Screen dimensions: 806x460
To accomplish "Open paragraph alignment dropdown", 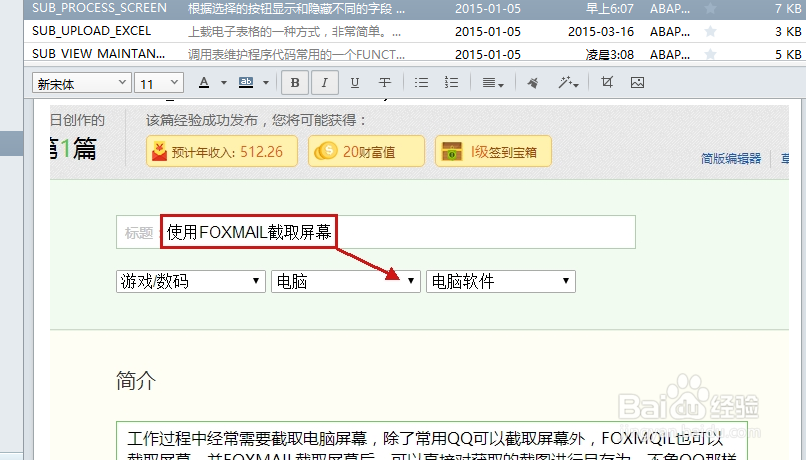I will 493,83.
